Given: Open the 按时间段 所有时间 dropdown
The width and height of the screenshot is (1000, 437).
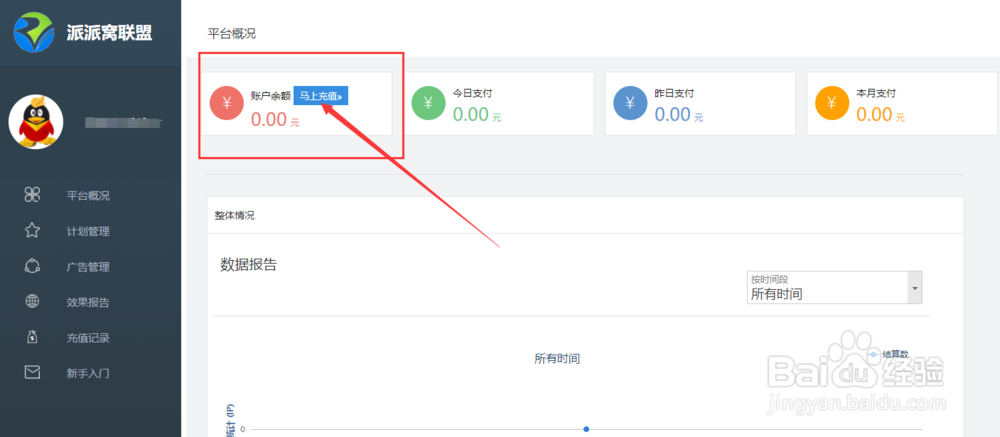Looking at the screenshot, I should click(x=835, y=288).
